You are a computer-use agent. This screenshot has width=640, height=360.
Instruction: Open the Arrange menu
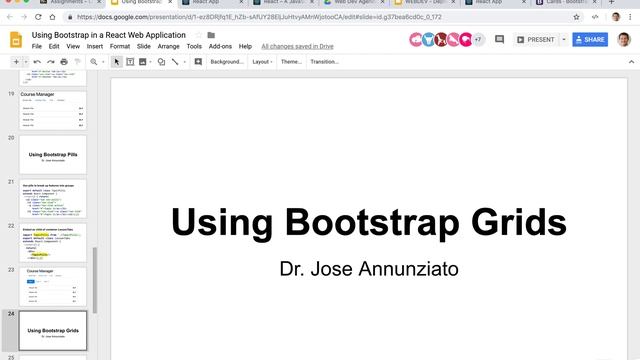point(169,47)
